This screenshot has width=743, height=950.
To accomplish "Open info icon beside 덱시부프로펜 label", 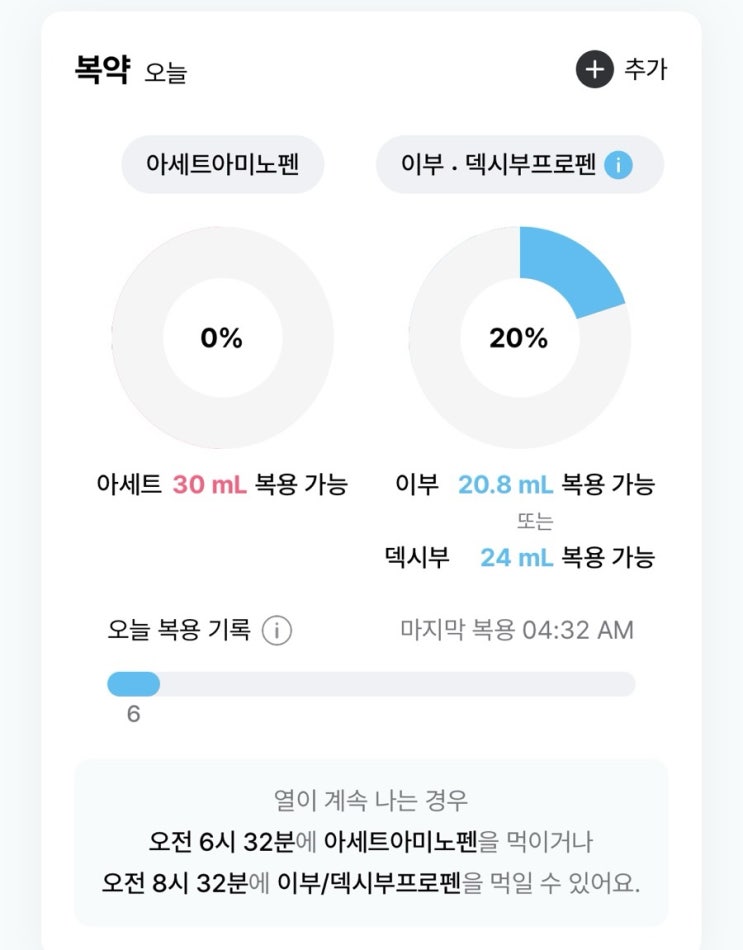I will (618, 165).
